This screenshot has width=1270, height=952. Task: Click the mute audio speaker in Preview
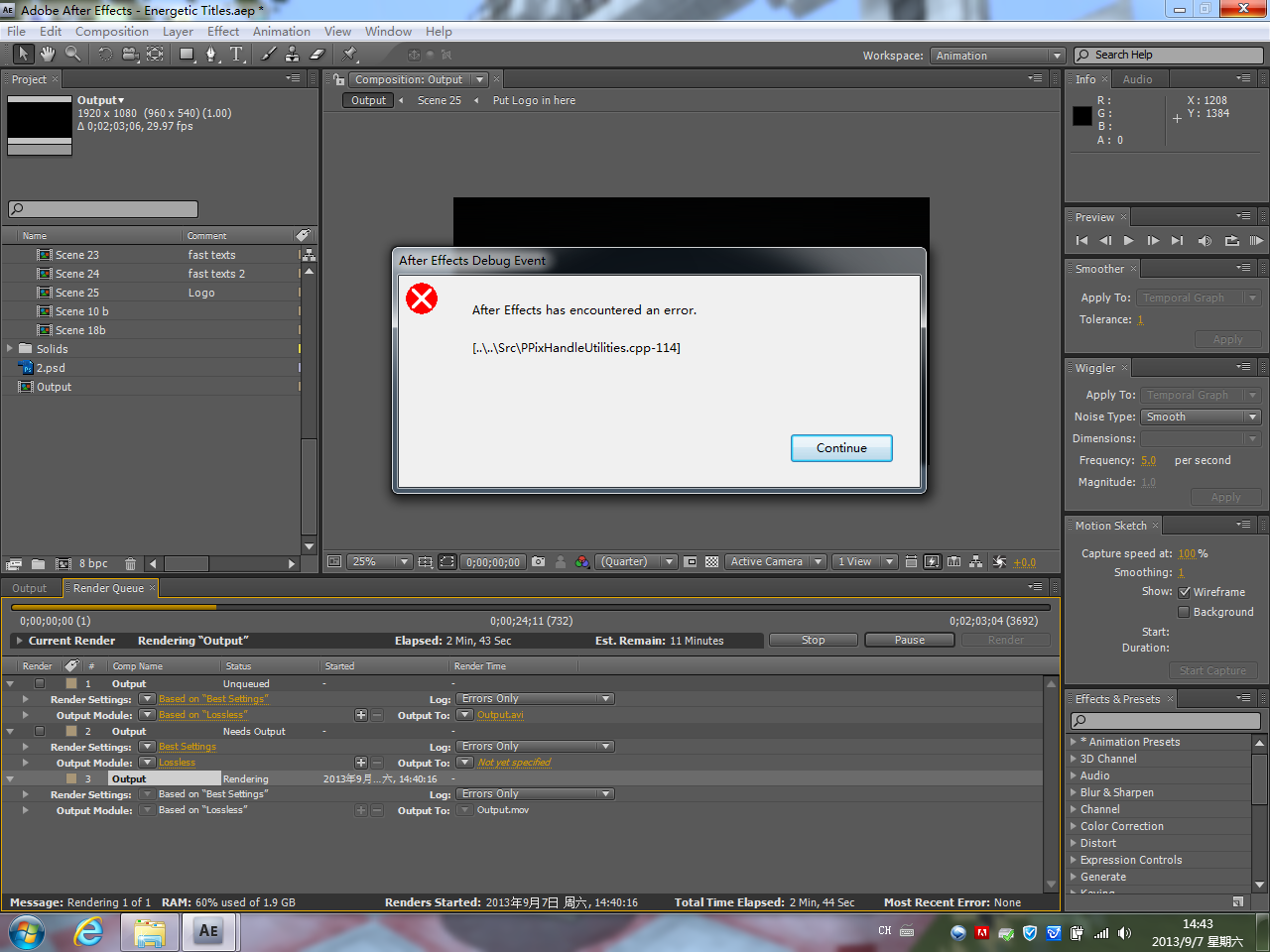[x=1205, y=240]
